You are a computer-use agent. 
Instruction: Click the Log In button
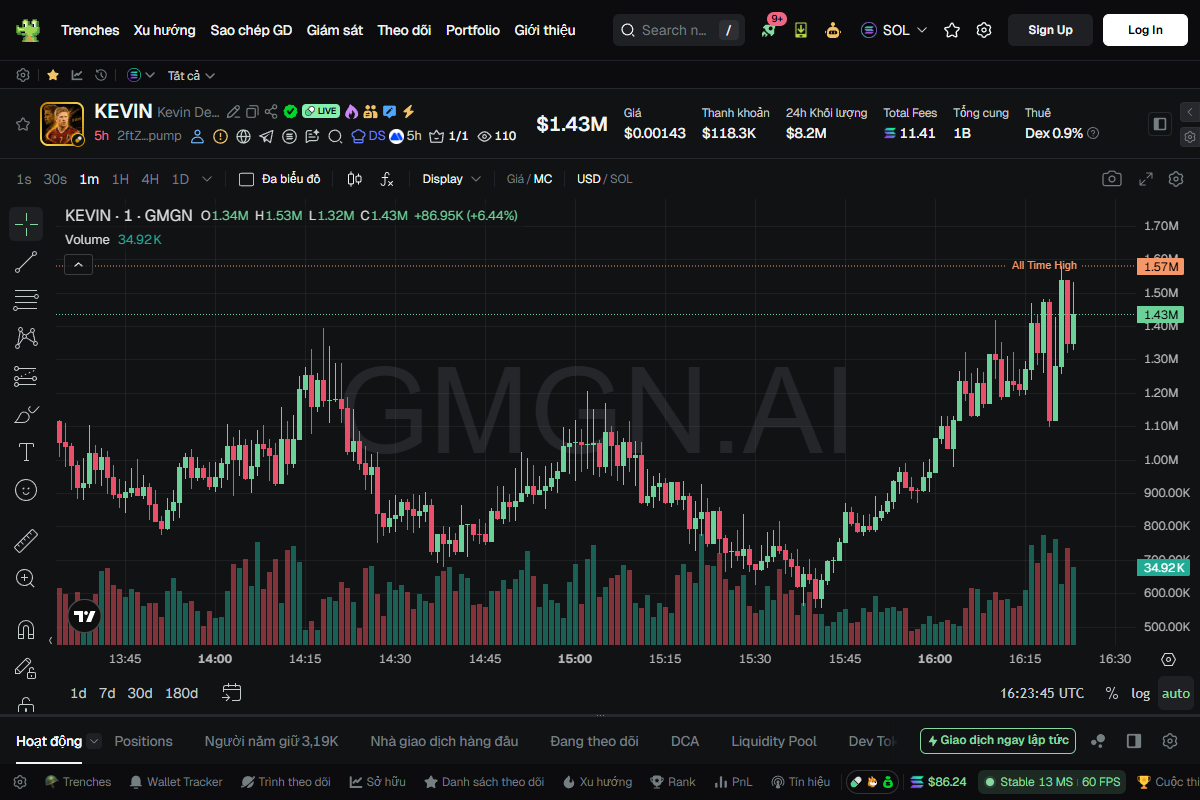pyautogui.click(x=1145, y=30)
